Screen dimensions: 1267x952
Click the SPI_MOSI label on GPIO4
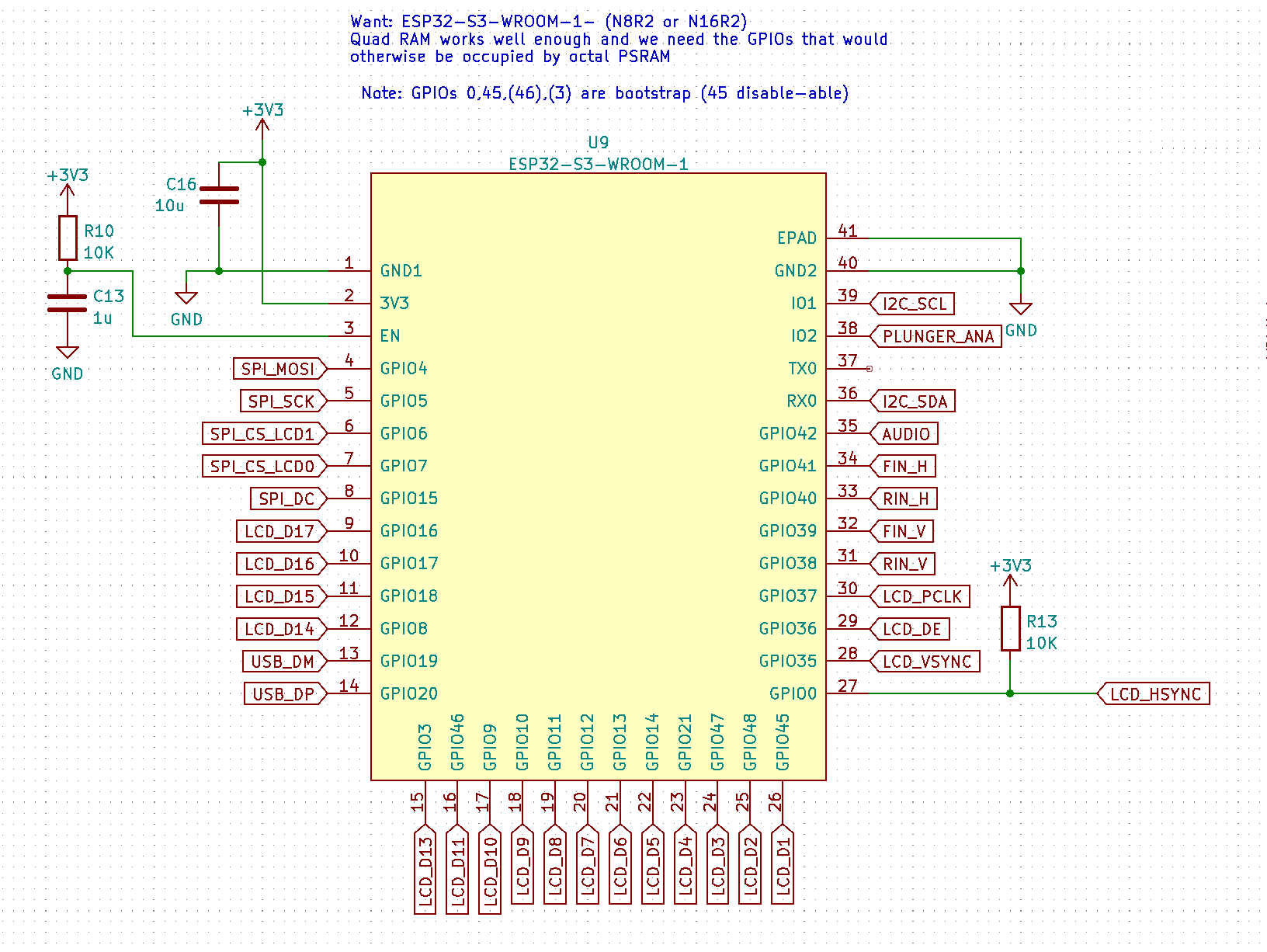pos(279,369)
